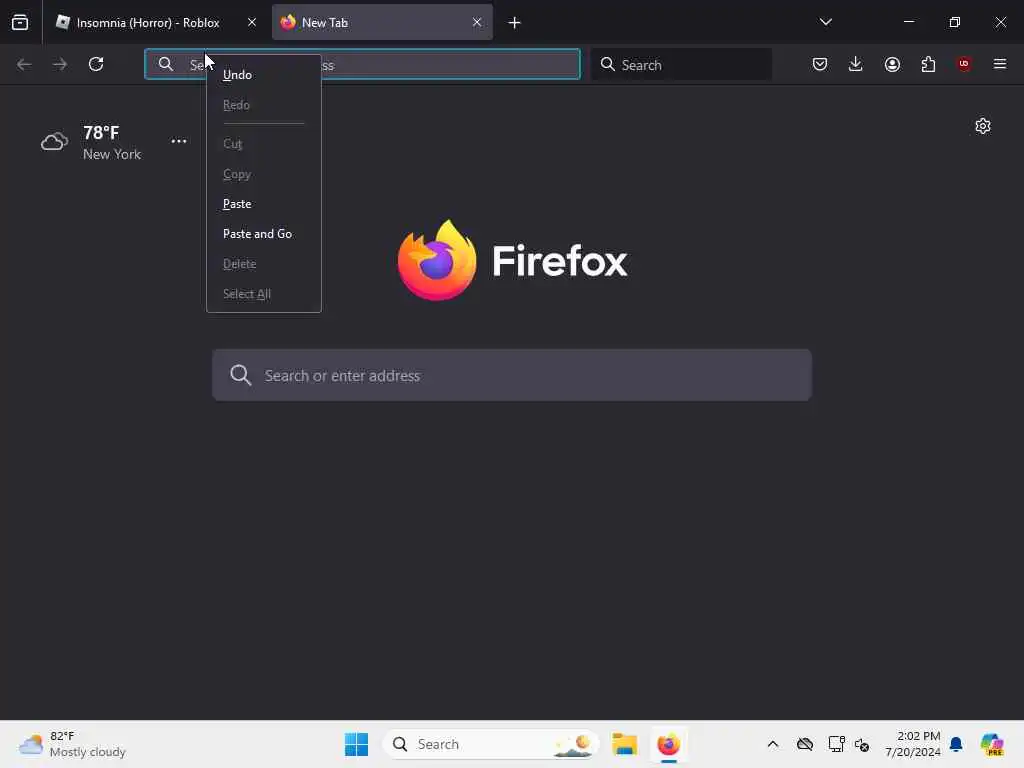Open new tab page settings gear
This screenshot has height=768, width=1024.
coord(983,126)
